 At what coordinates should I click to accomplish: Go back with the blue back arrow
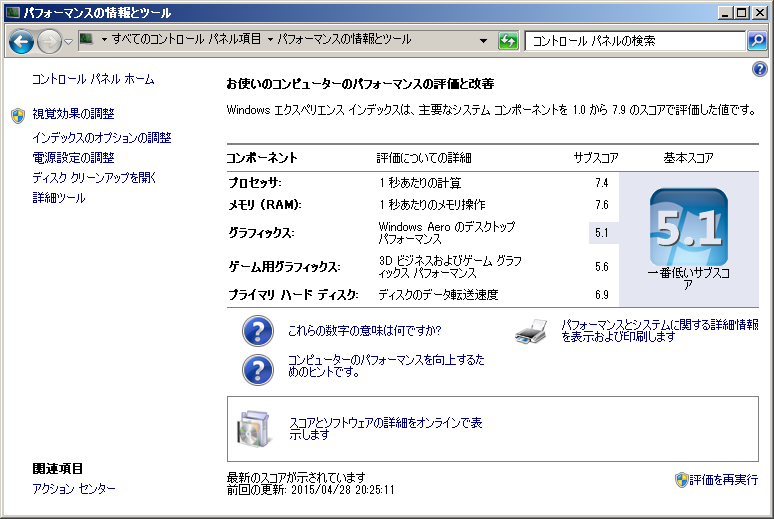(x=21, y=41)
